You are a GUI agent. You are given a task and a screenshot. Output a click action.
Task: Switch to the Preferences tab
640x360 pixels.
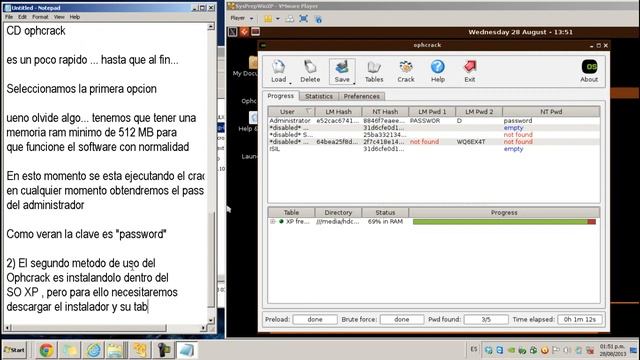click(x=361, y=96)
